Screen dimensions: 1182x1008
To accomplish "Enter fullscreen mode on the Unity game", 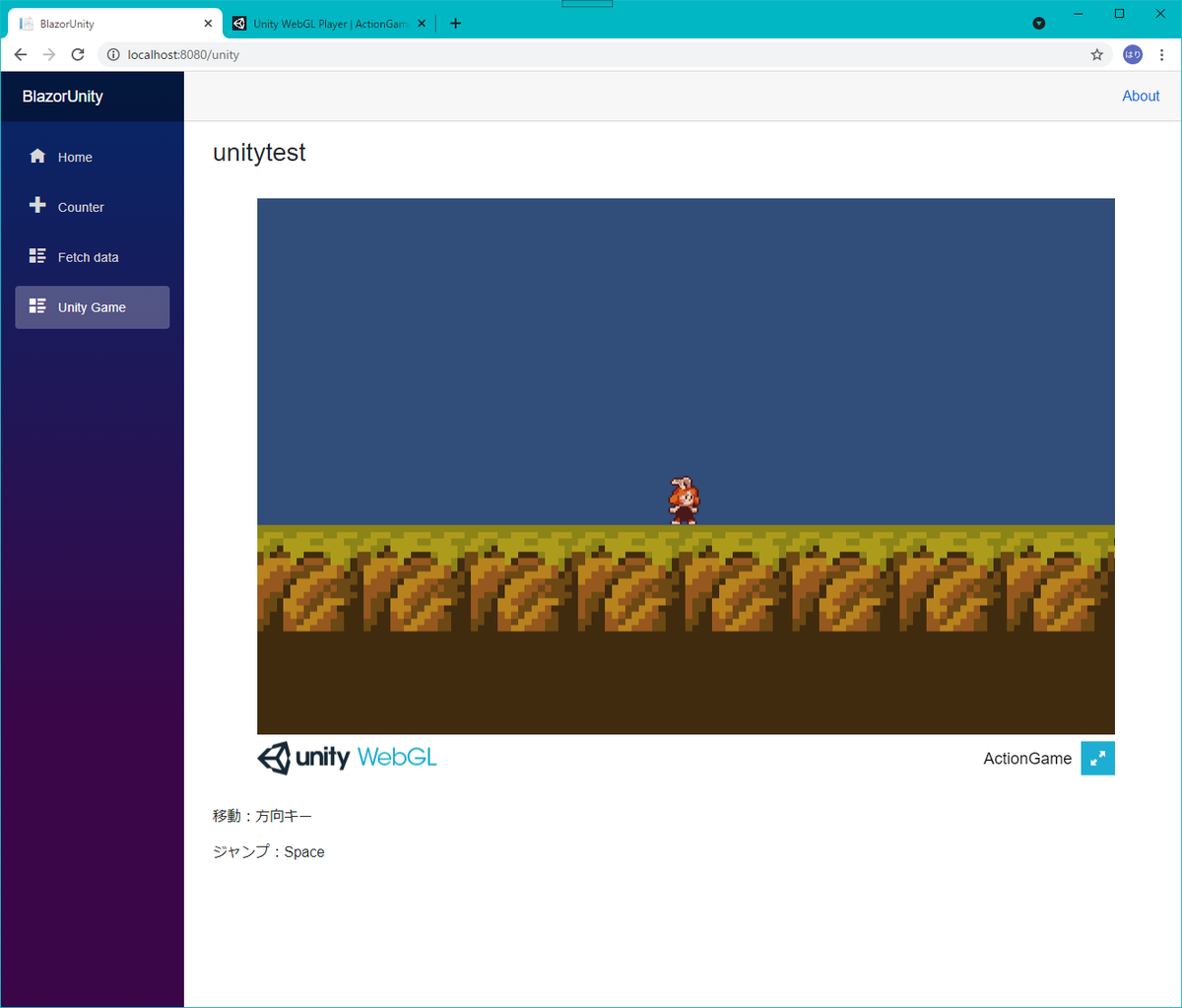I will (1097, 759).
